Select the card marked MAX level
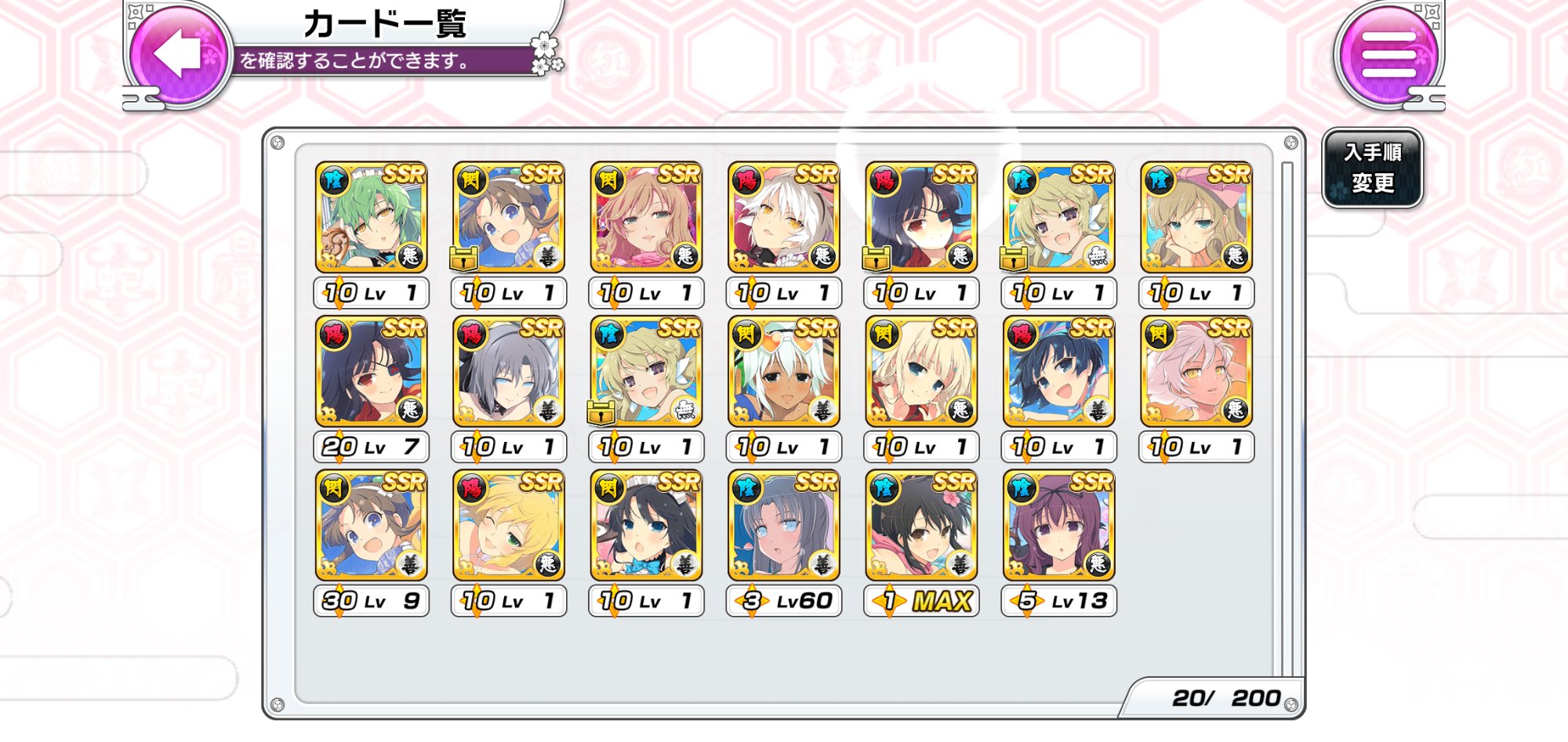Viewport: 1568px width, 742px height. 921,526
